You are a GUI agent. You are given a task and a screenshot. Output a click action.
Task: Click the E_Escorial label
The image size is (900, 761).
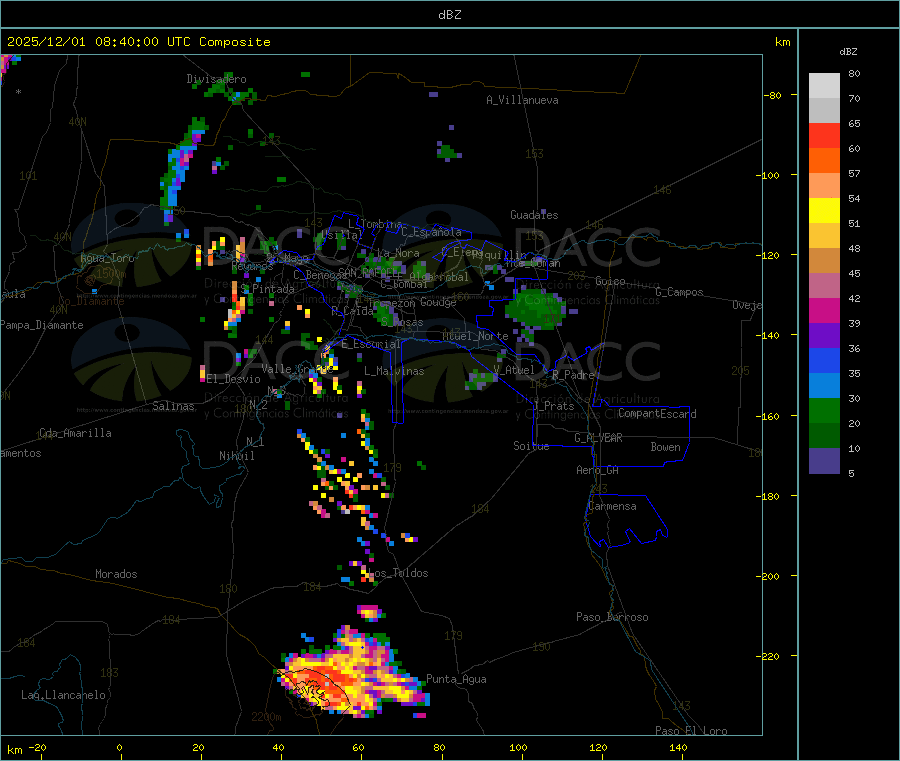coord(371,344)
